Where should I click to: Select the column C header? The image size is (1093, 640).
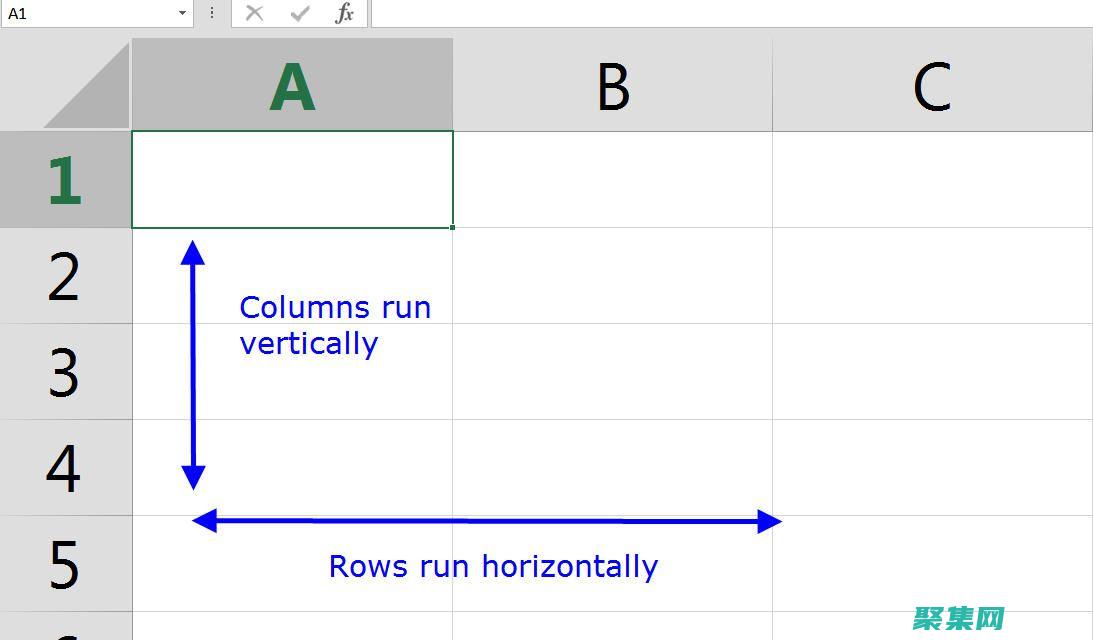tap(932, 86)
